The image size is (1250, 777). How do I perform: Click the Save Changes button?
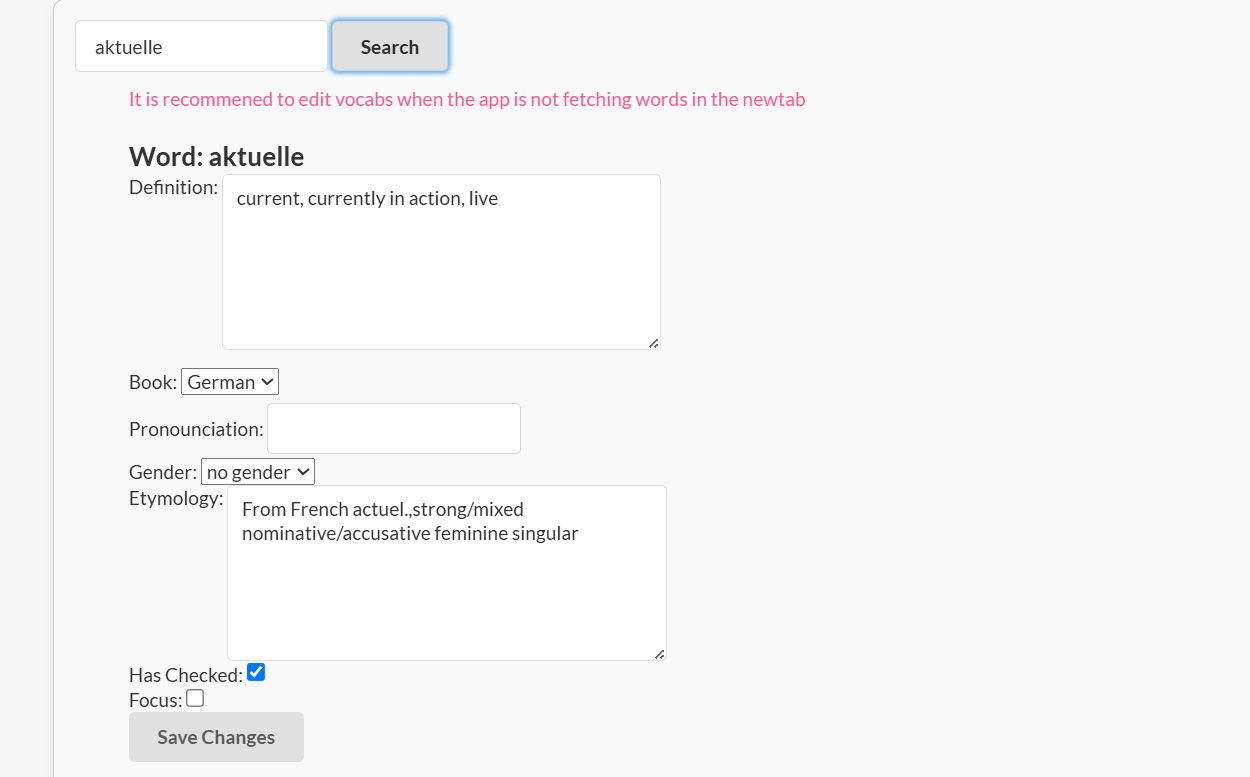point(216,737)
